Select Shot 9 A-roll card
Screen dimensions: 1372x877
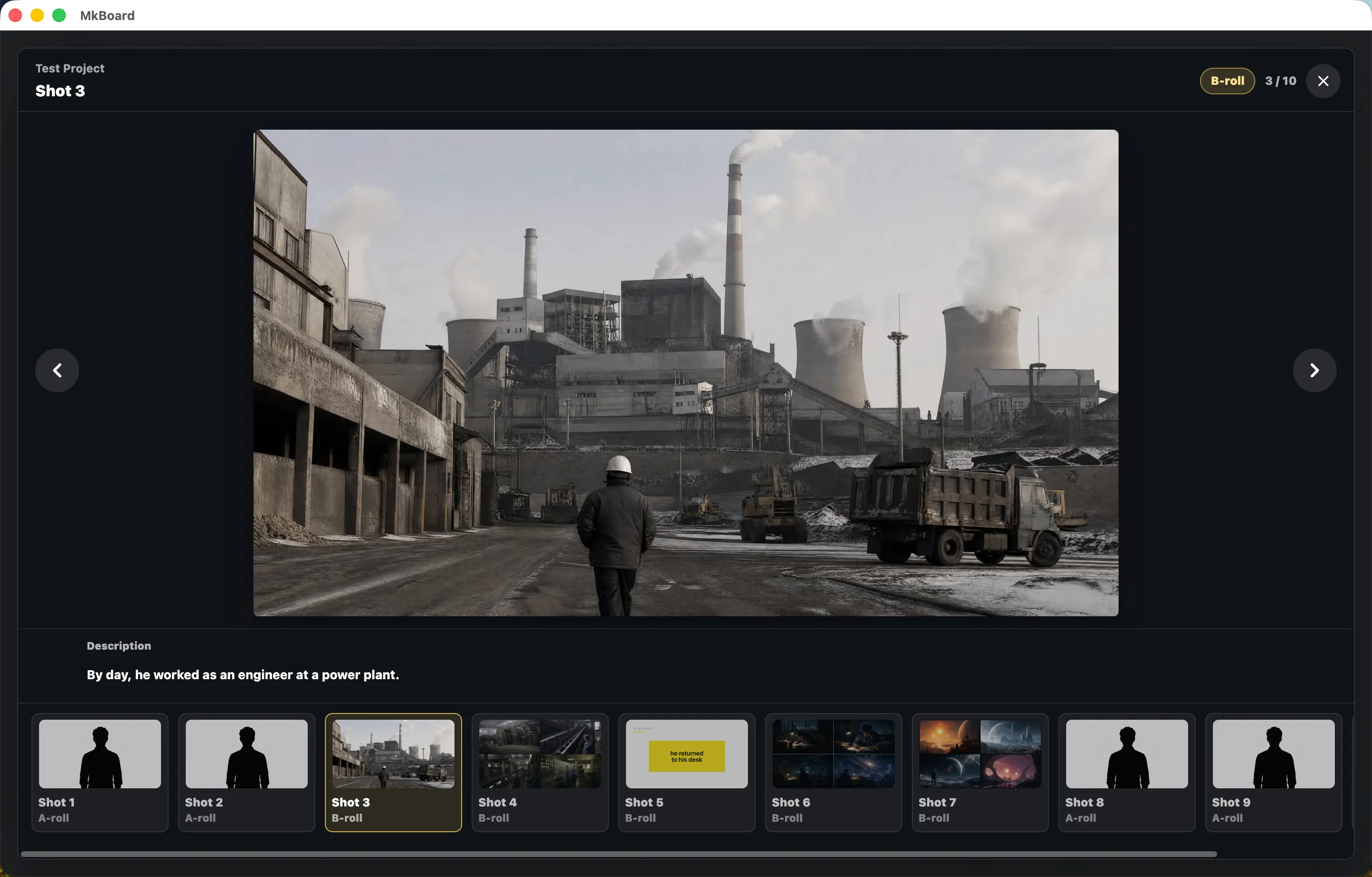[1273, 772]
